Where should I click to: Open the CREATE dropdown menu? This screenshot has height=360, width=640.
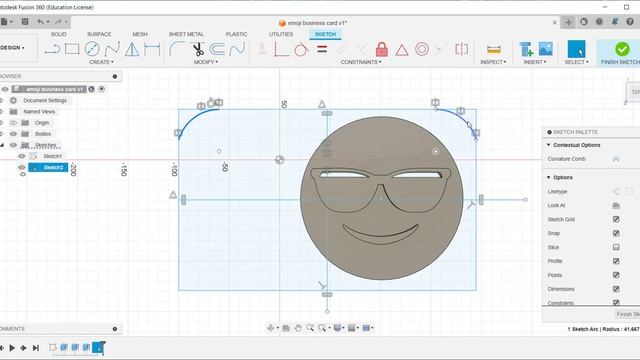(x=101, y=62)
